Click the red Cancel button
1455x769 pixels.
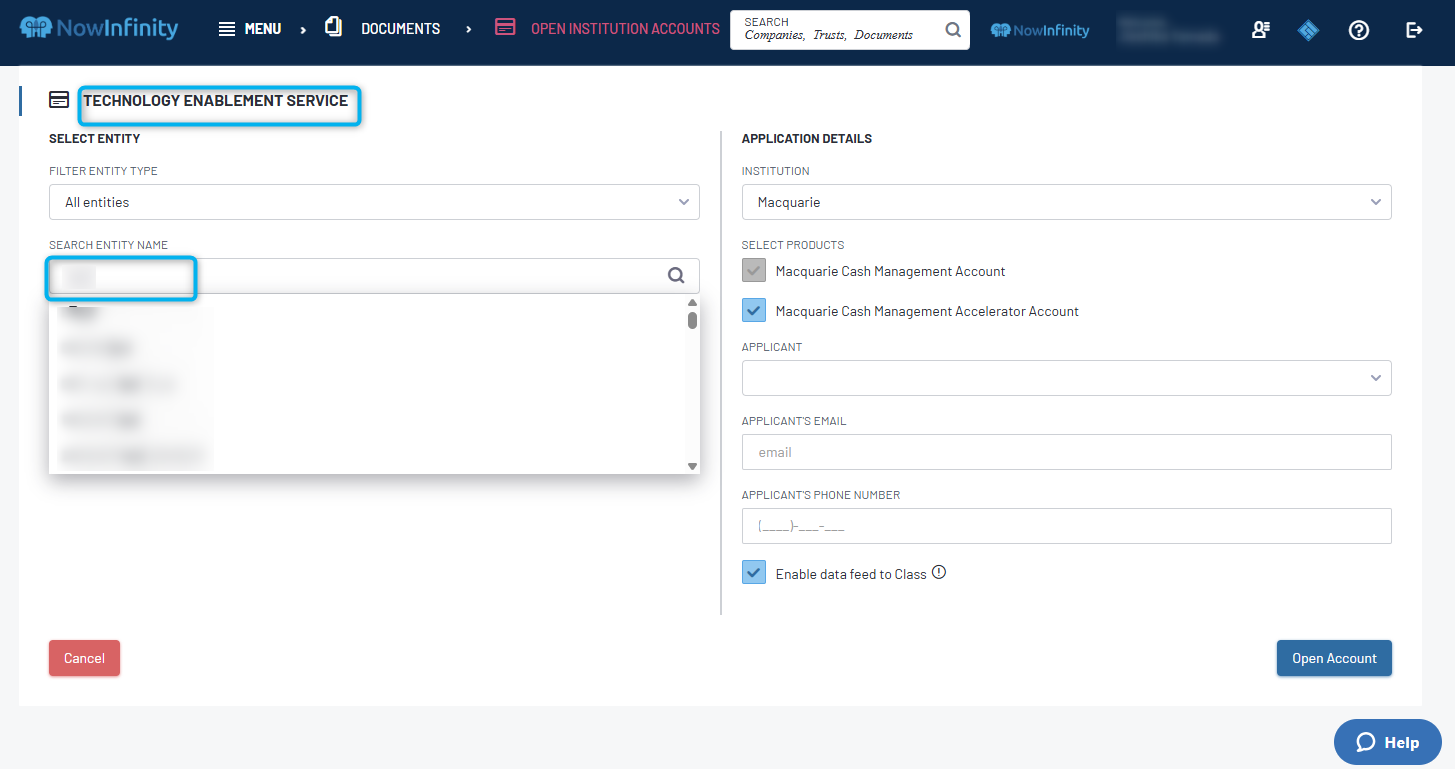(84, 658)
